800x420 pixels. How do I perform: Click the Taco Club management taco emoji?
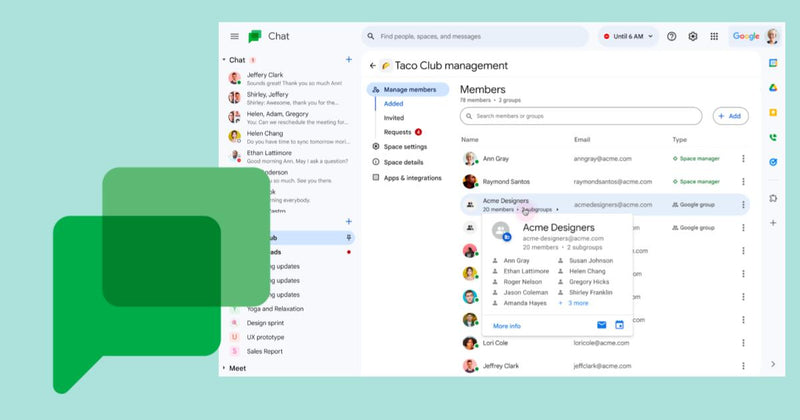coord(386,65)
